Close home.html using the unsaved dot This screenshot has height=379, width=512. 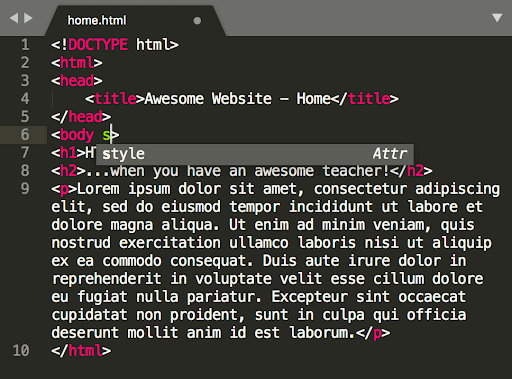pos(197,21)
